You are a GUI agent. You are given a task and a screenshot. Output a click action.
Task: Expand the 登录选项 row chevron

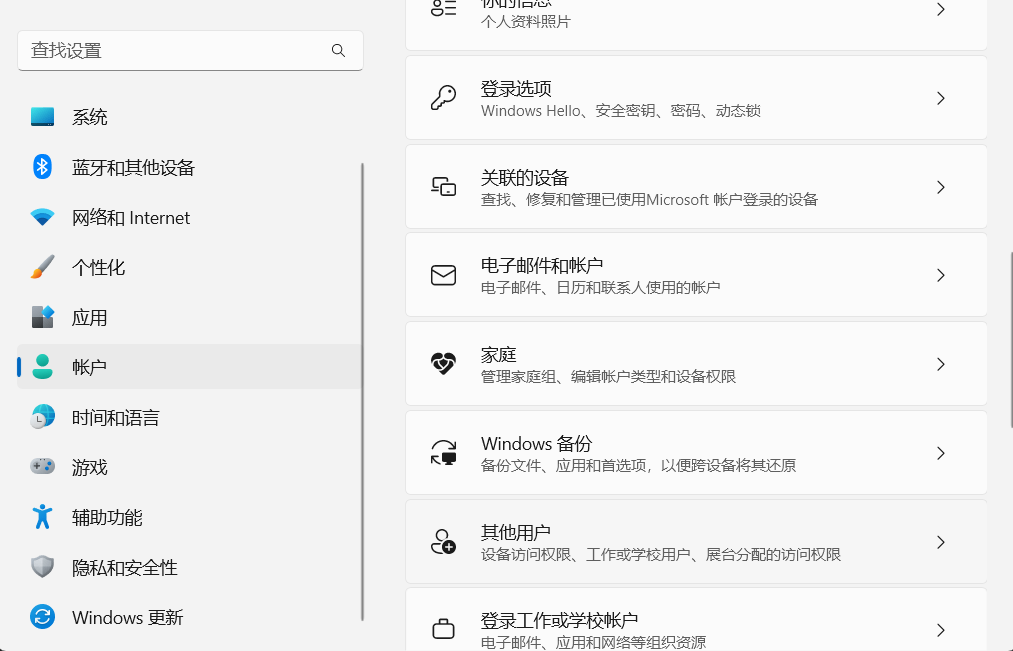(x=940, y=97)
